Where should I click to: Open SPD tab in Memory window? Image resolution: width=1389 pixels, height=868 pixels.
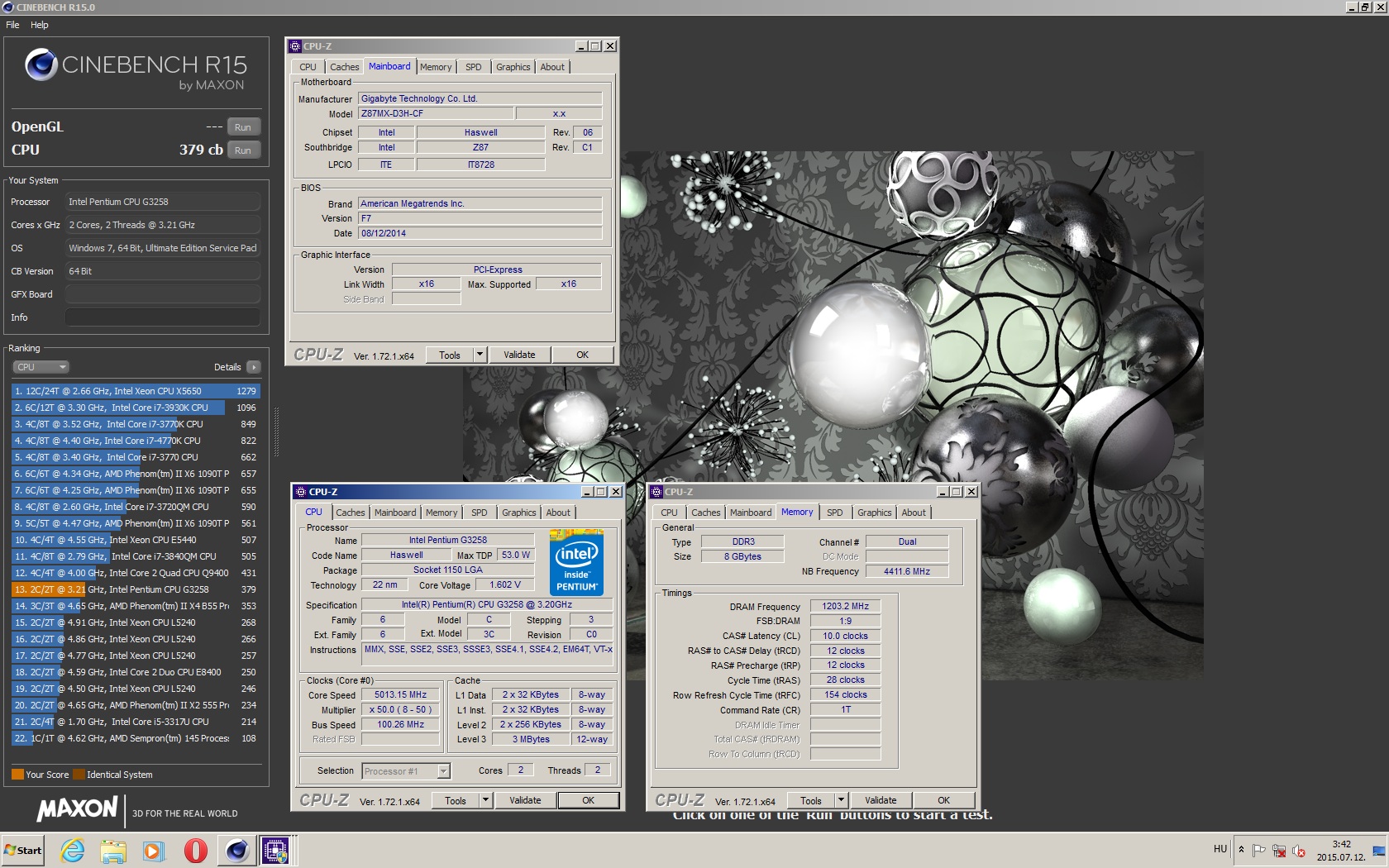click(x=835, y=513)
